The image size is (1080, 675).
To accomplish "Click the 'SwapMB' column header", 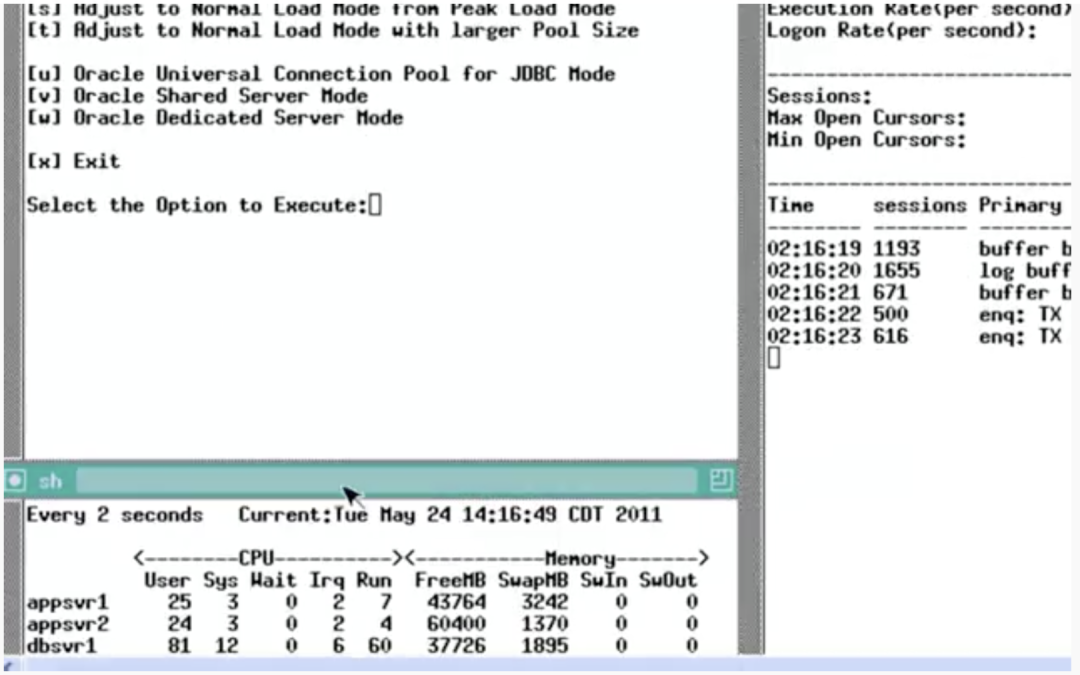I will click(533, 581).
